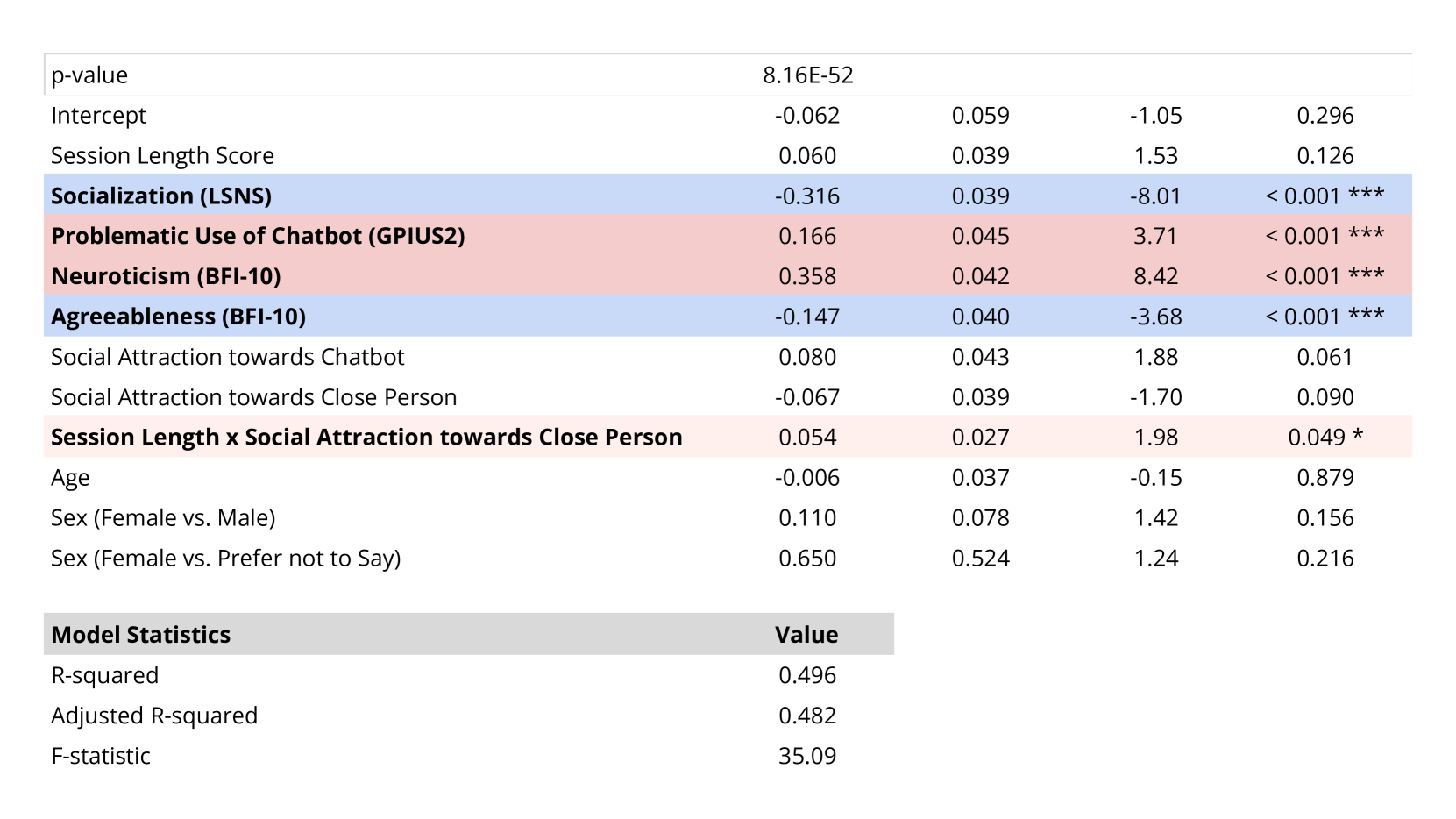
Task: Select the Sex (Female vs. Male) label
Action: (163, 518)
